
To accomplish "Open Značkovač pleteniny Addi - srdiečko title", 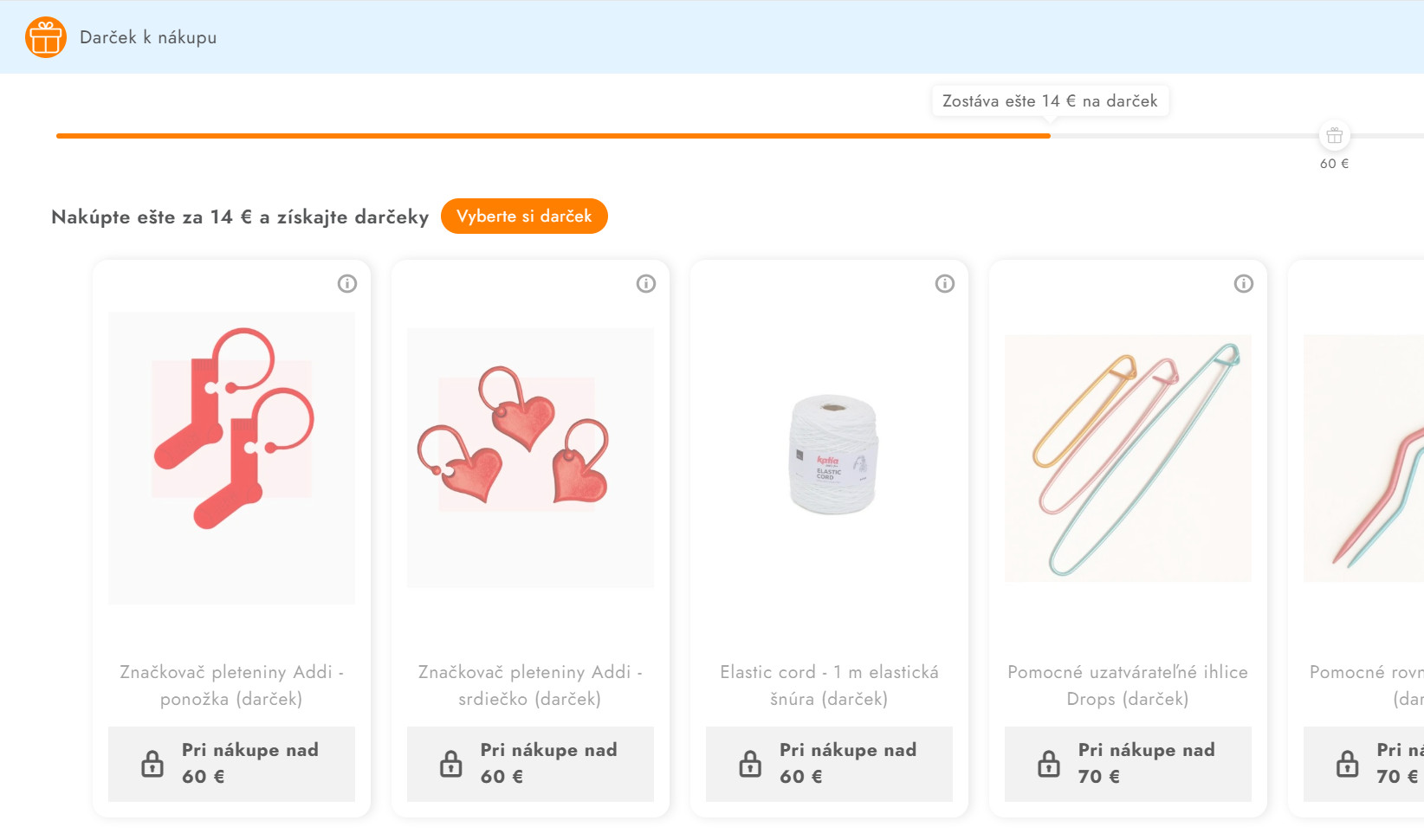I will click(530, 685).
